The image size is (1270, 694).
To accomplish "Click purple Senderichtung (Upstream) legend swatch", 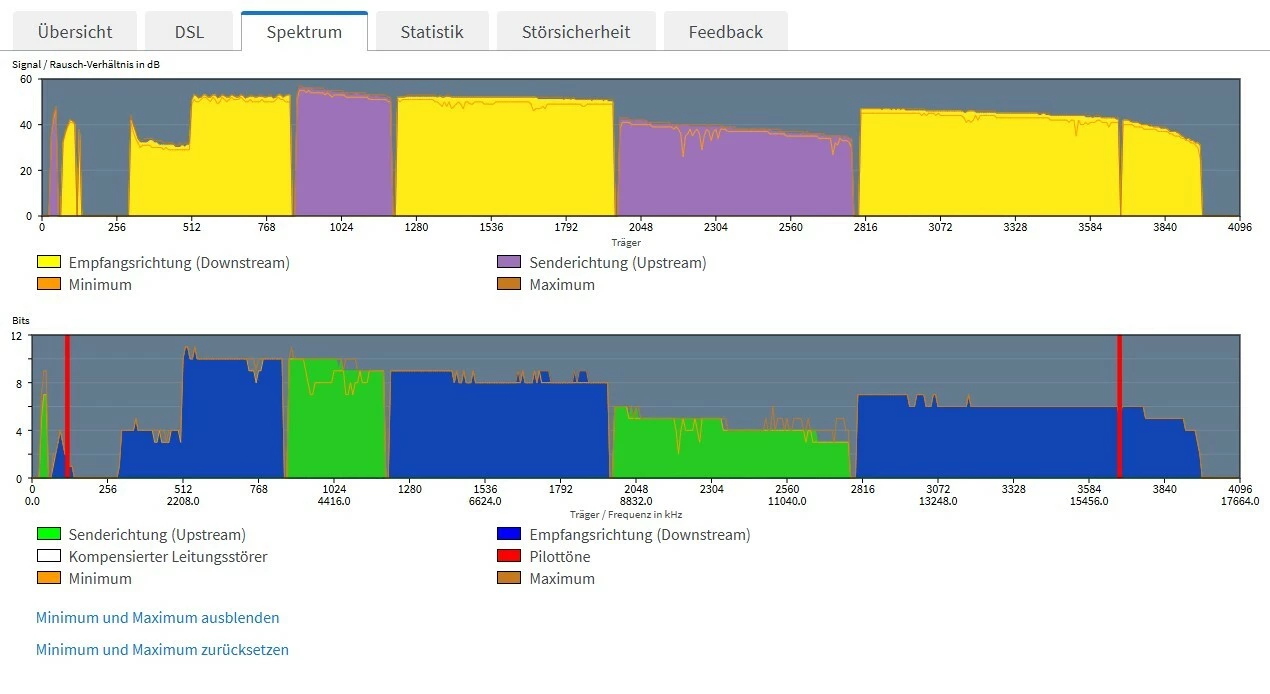I will click(509, 263).
